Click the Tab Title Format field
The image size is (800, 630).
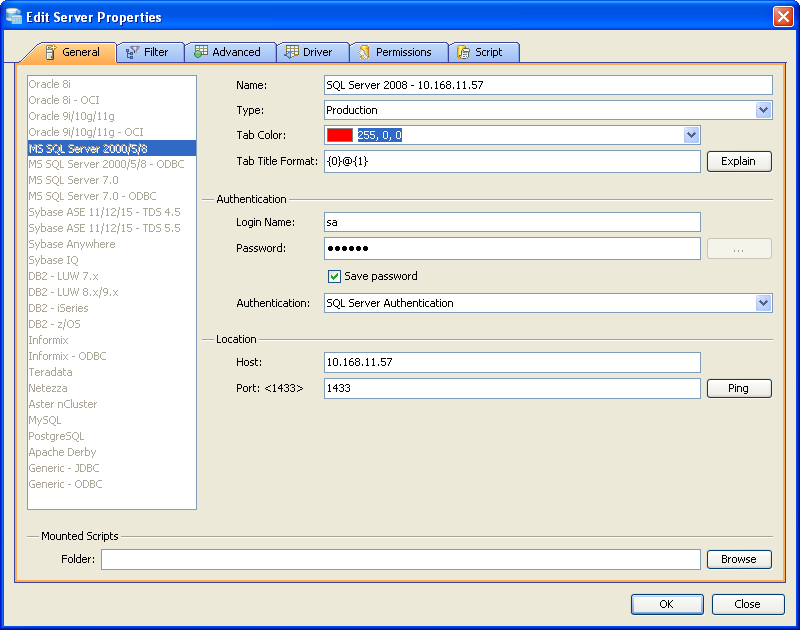(x=512, y=161)
